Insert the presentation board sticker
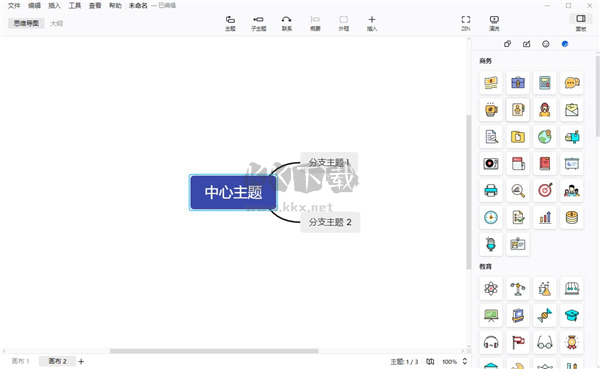 pos(572,163)
